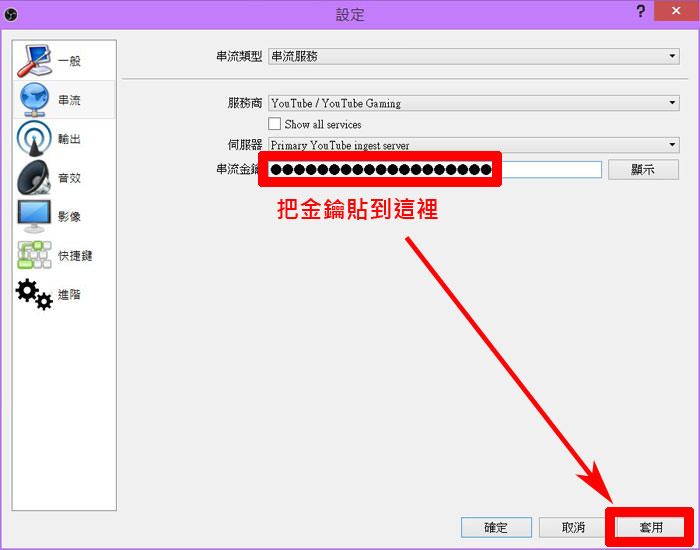Image resolution: width=700 pixels, height=550 pixels.
Task: Click the 顯示 (Show) stream key button
Action: pyautogui.click(x=643, y=170)
